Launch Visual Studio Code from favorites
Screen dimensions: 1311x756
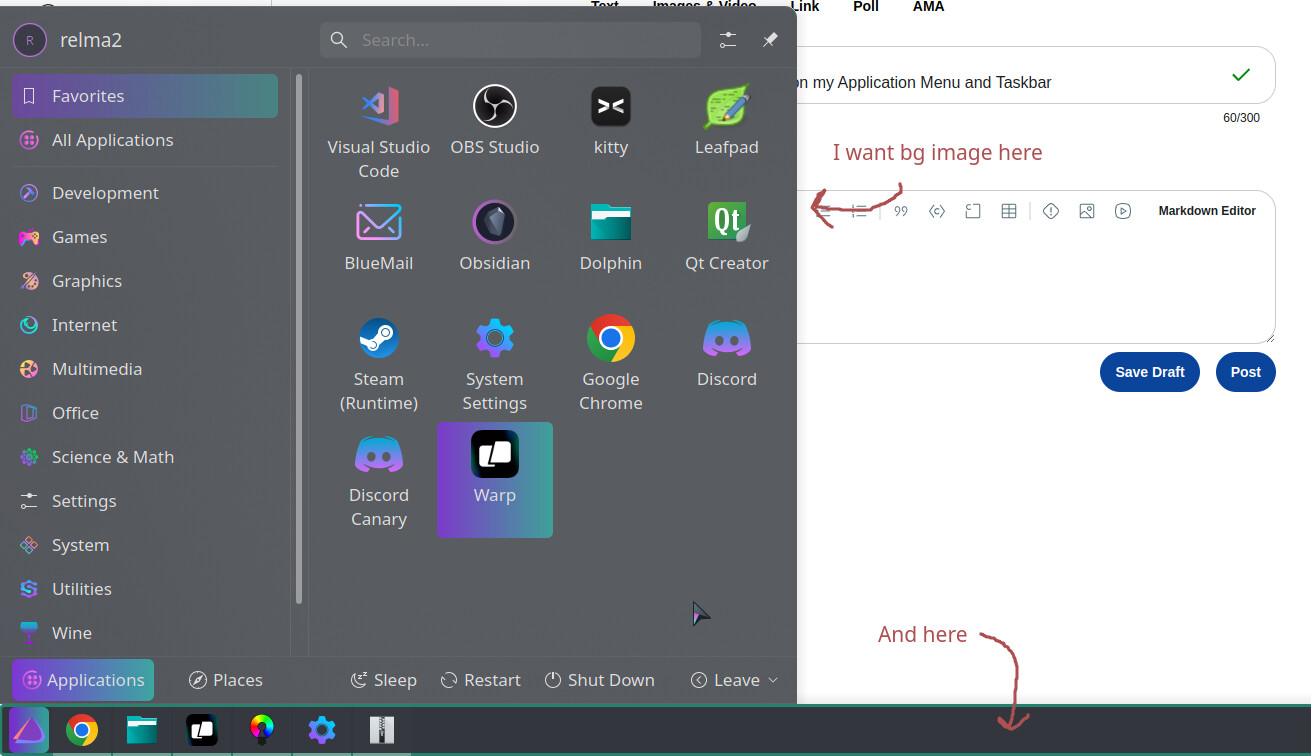379,131
